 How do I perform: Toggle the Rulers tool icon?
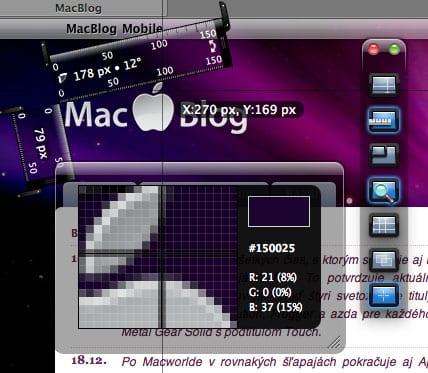click(x=384, y=120)
